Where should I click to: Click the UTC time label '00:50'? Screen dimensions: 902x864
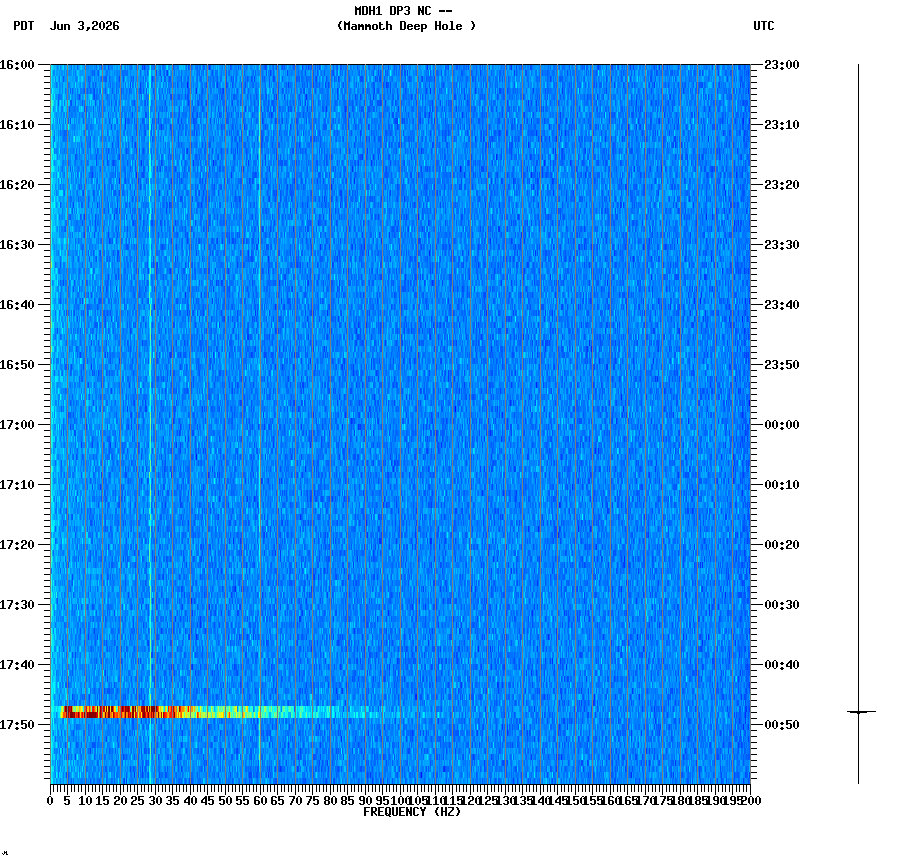782,725
